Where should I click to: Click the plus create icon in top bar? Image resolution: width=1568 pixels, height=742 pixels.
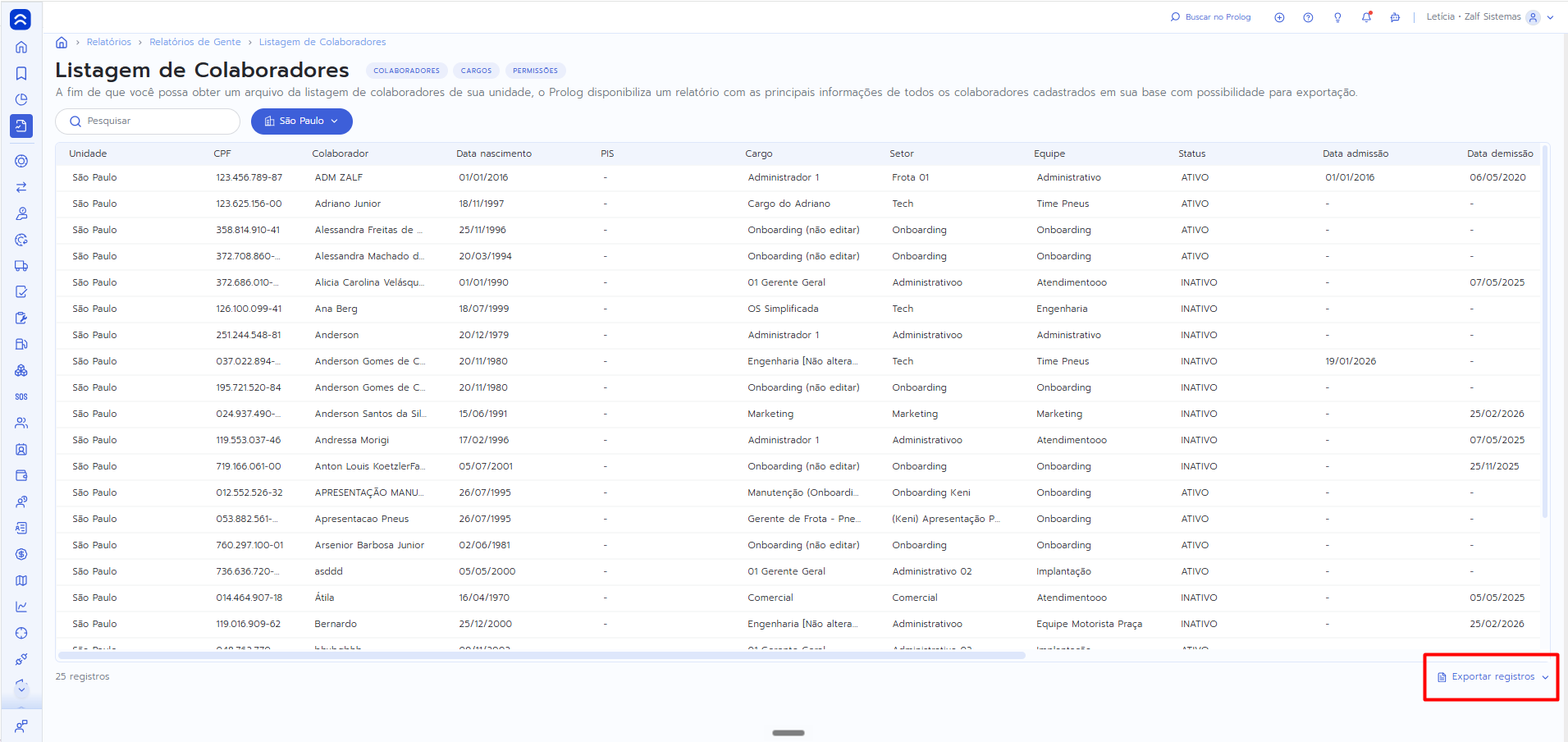pos(1279,17)
